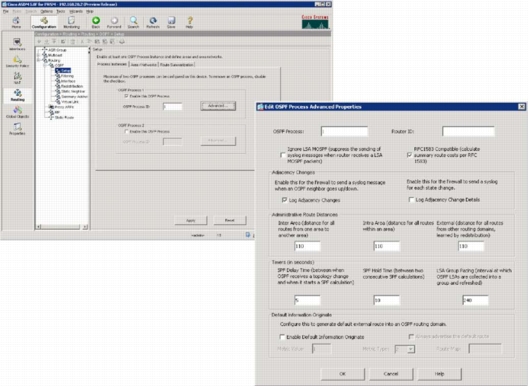Open Interfaces in the left sidebar

click(17, 45)
